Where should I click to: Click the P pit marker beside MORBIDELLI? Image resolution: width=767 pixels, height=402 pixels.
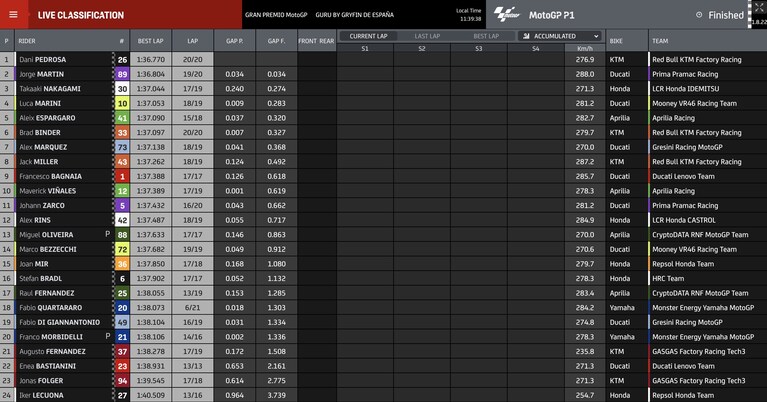(108, 336)
